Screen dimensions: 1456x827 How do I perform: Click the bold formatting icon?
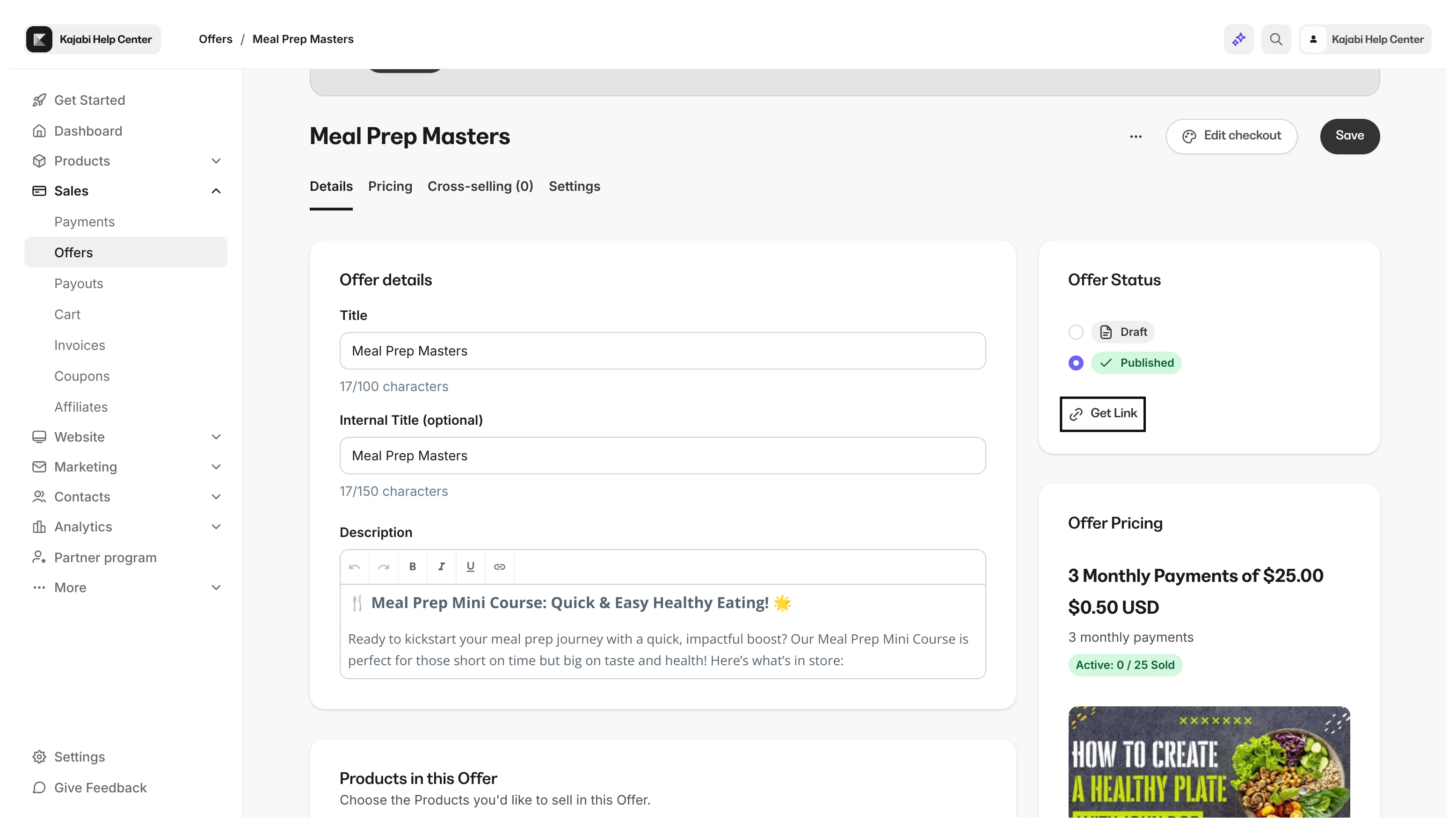413,566
